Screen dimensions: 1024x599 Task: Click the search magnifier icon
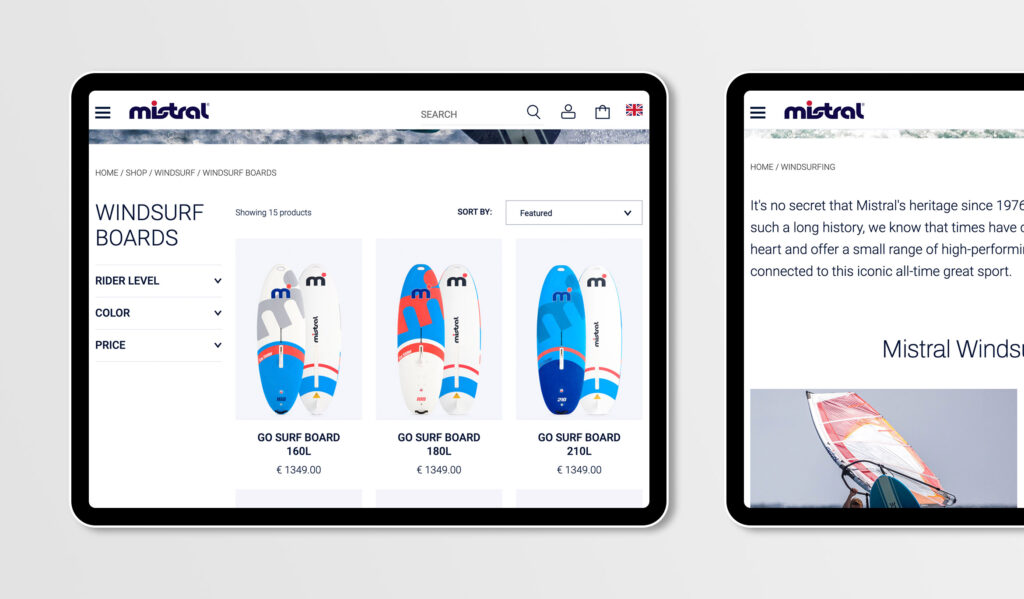tap(534, 112)
